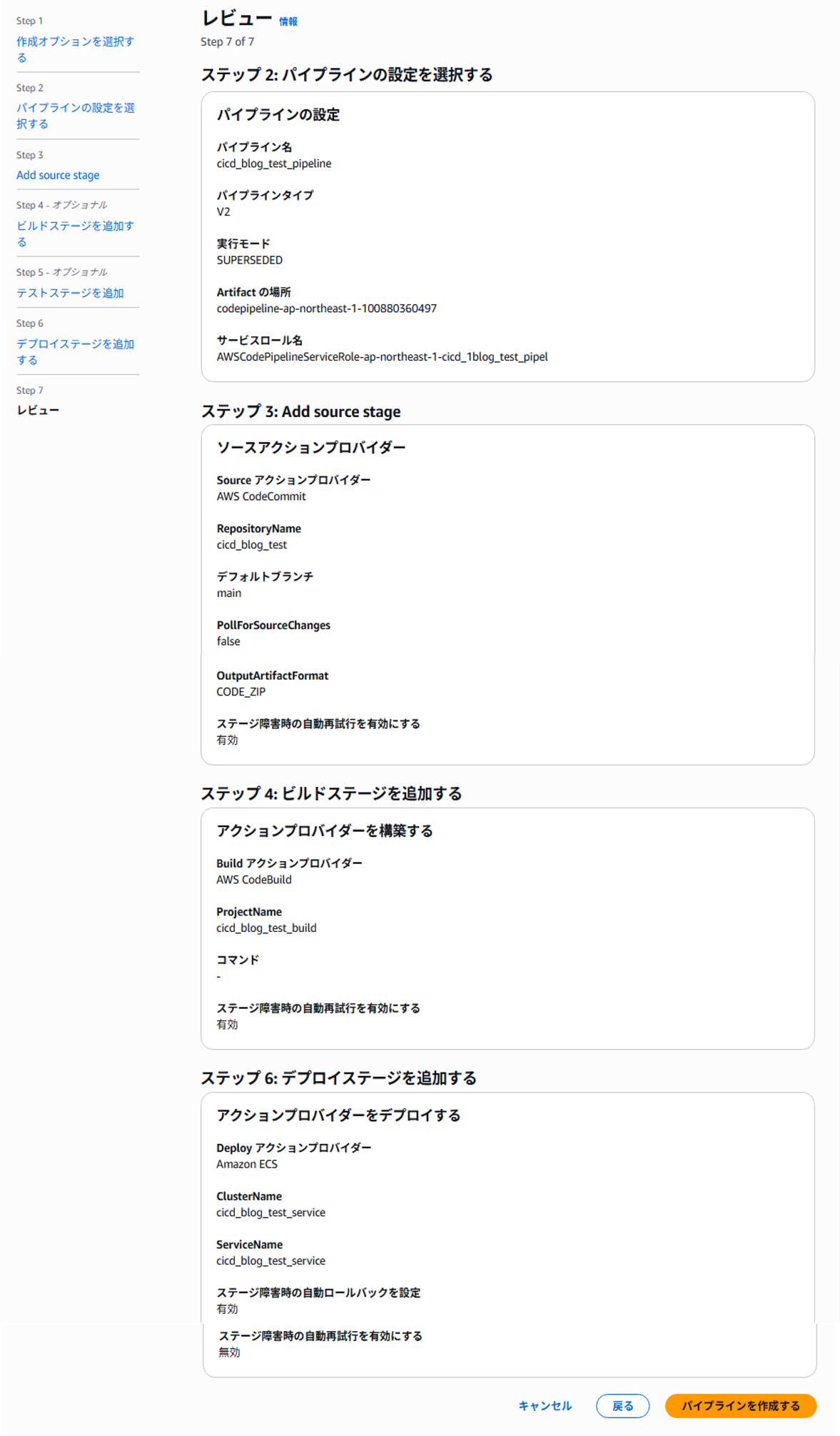
Task: Click the Artifact の場所 label
Action: (x=253, y=292)
